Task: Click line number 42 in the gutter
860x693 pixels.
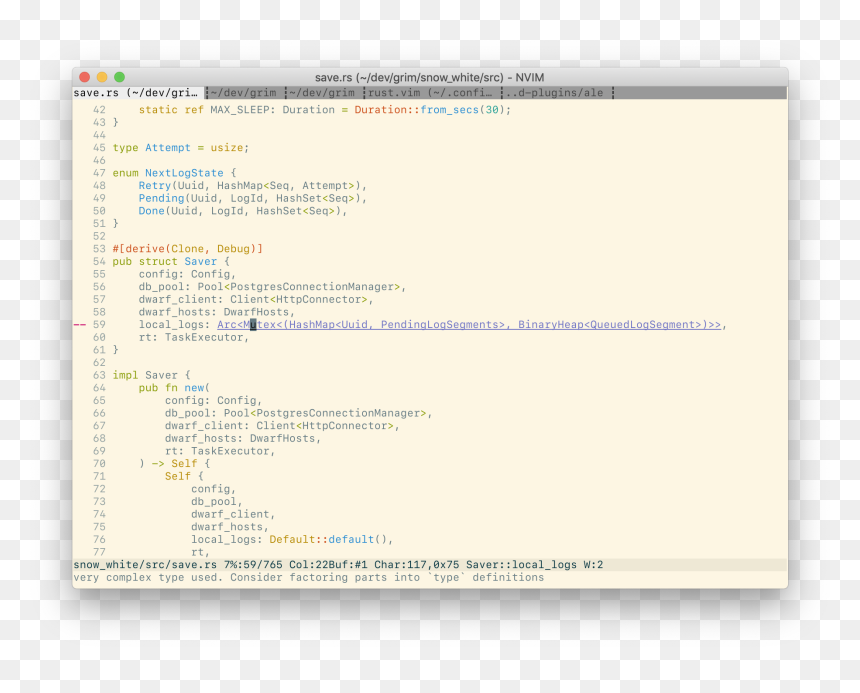Action: 99,110
